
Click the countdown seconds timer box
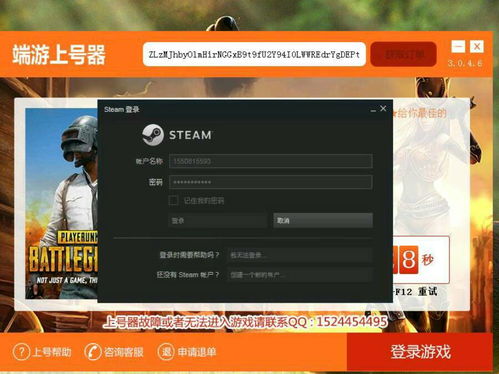pos(421,260)
